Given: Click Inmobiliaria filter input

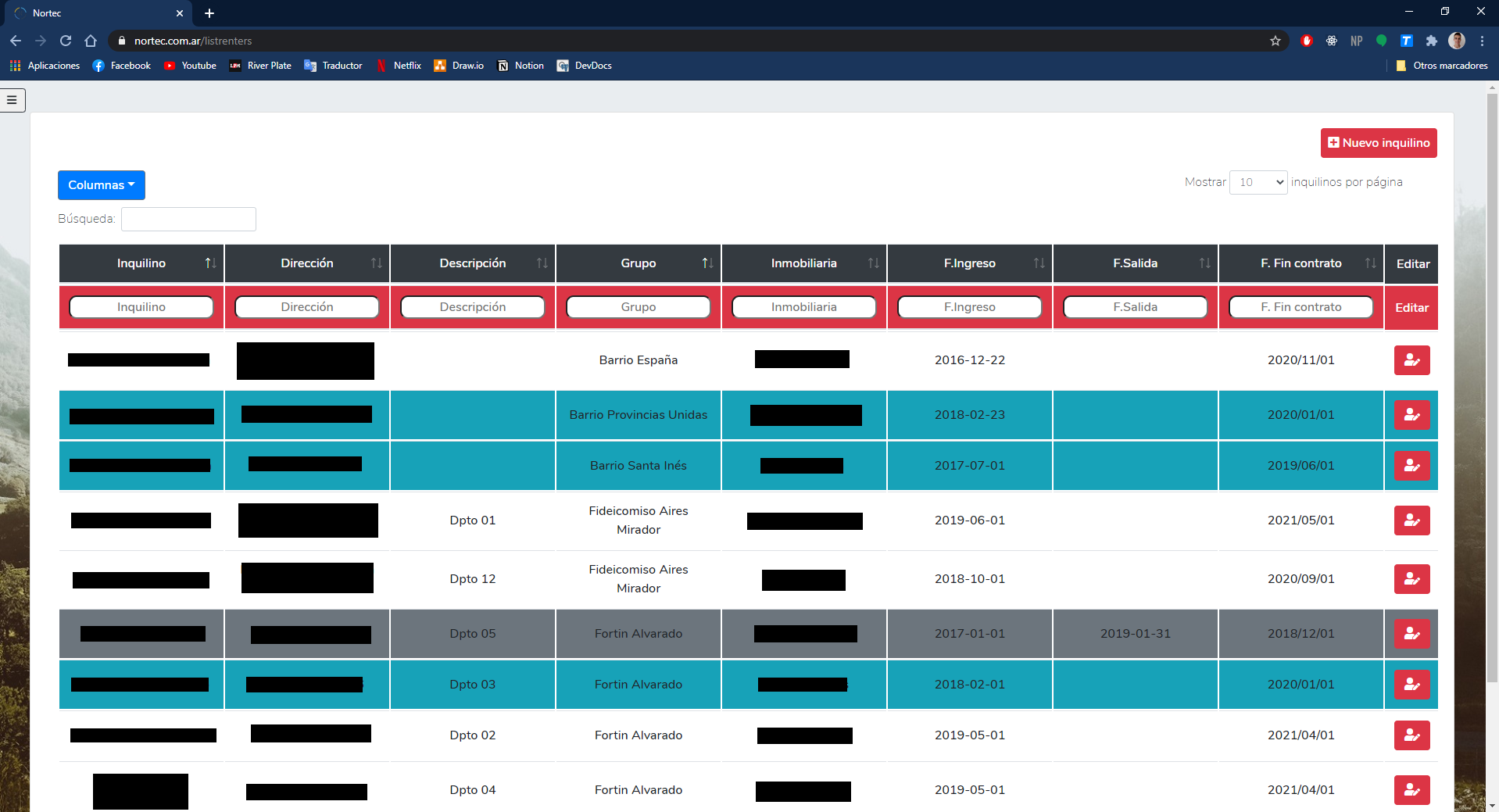Looking at the screenshot, I should pos(804,307).
